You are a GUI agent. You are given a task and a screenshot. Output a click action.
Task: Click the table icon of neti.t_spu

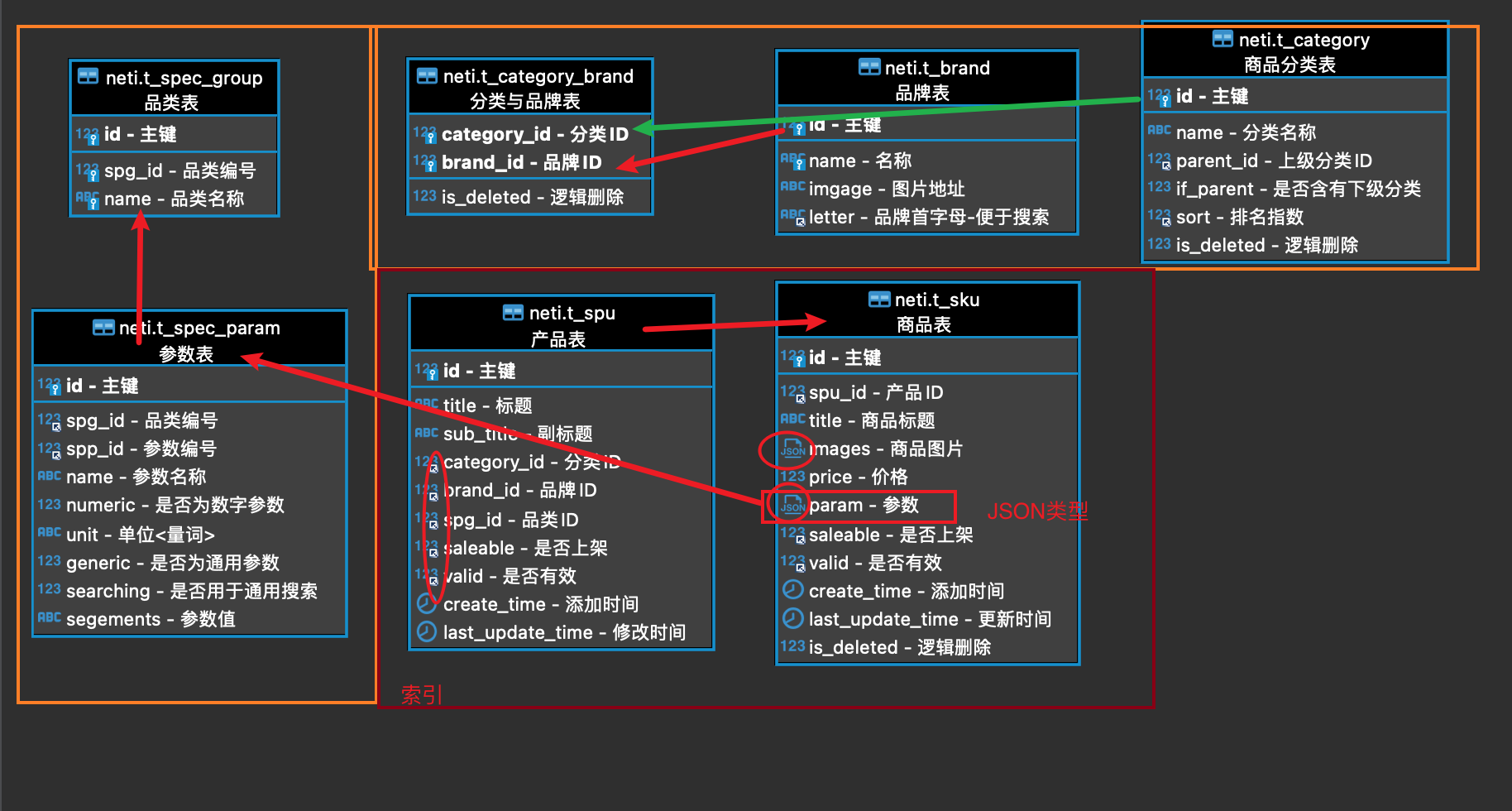(x=513, y=313)
